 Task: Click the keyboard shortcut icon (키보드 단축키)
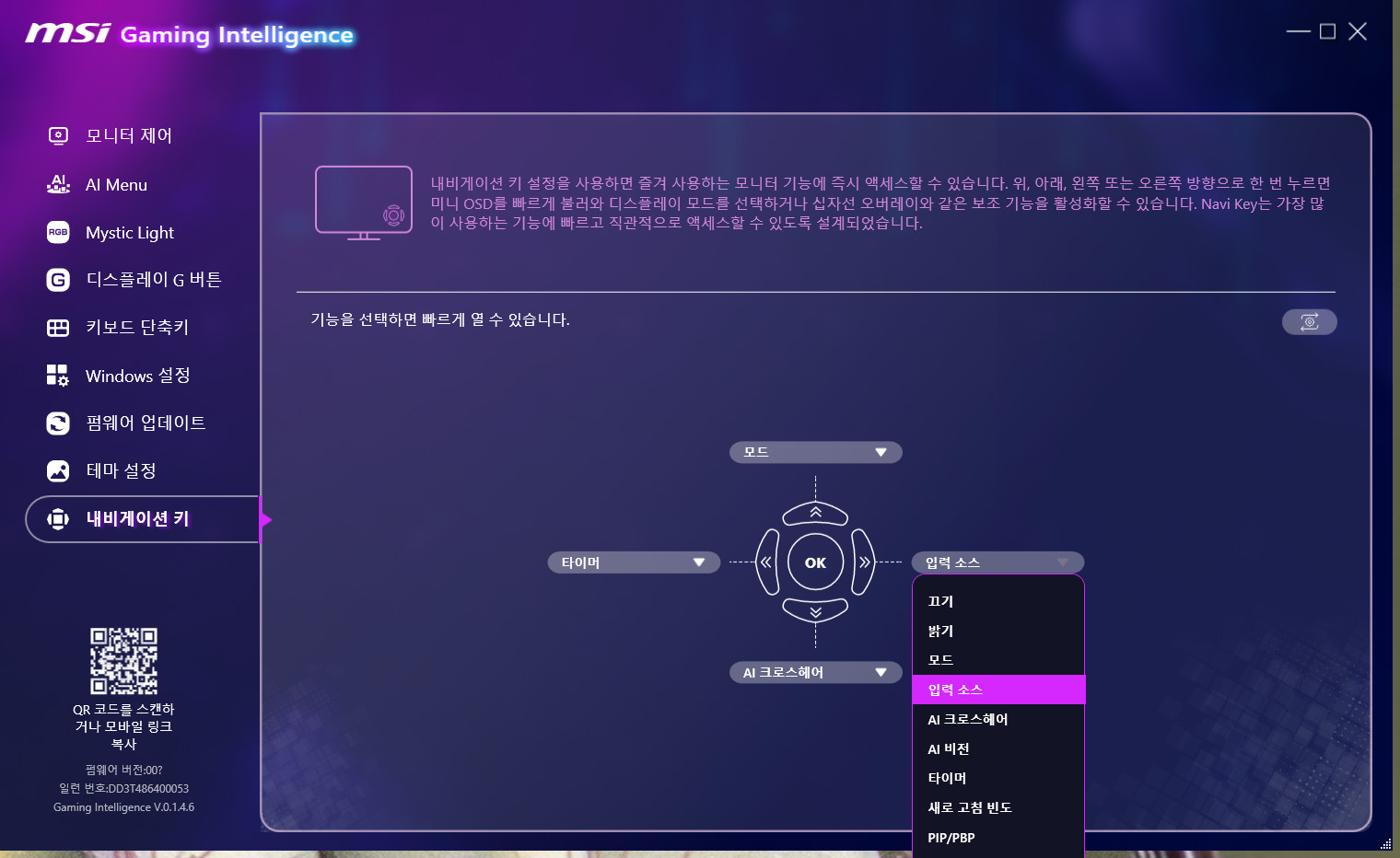pyautogui.click(x=58, y=328)
